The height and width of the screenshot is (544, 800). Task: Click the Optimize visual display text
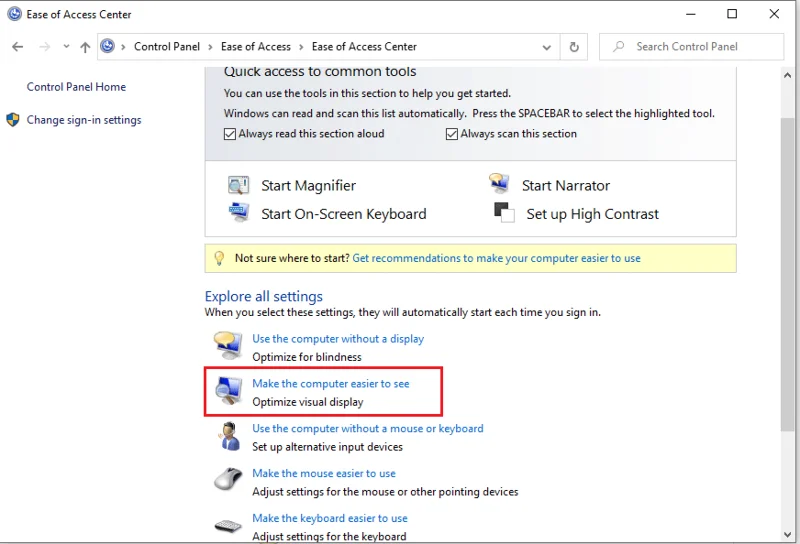click(308, 402)
